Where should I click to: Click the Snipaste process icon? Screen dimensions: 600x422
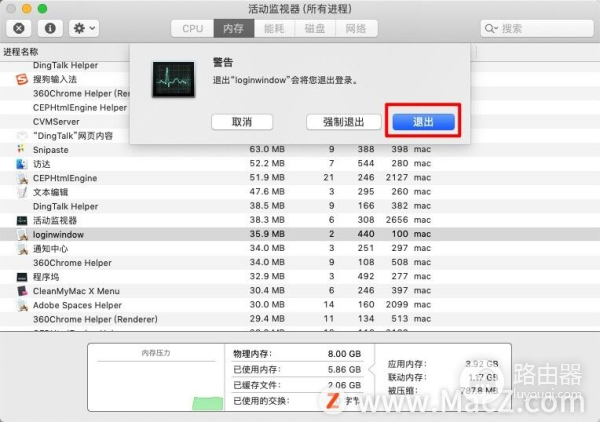(x=21, y=149)
